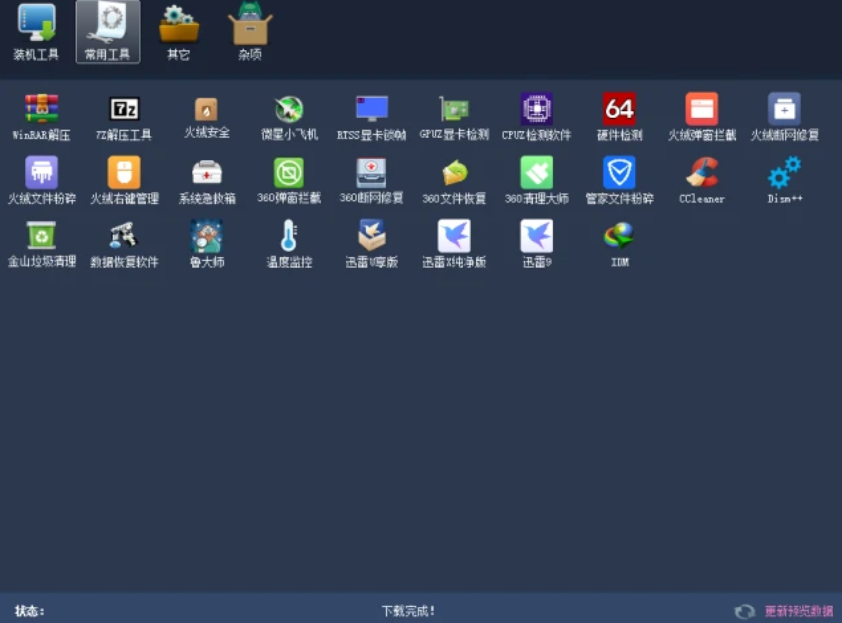Open 360断网修复 tool

point(372,180)
